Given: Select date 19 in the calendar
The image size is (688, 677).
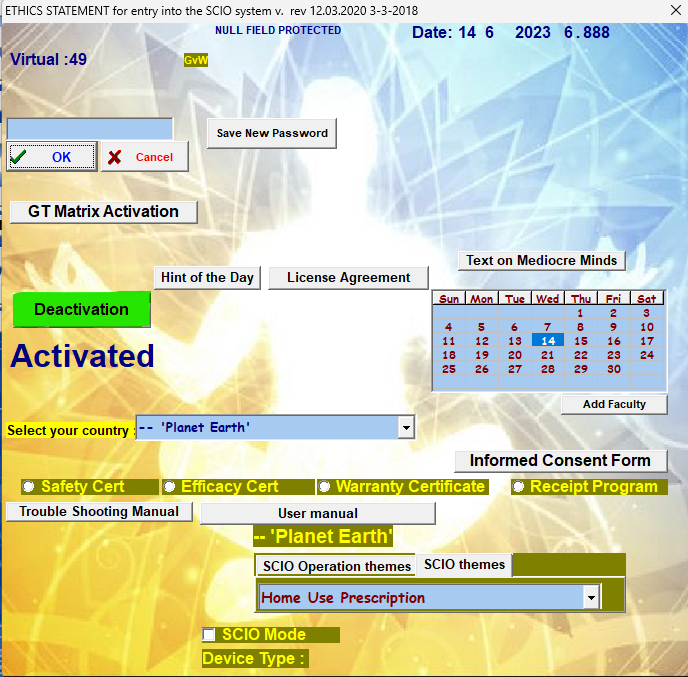Looking at the screenshot, I should 482,355.
